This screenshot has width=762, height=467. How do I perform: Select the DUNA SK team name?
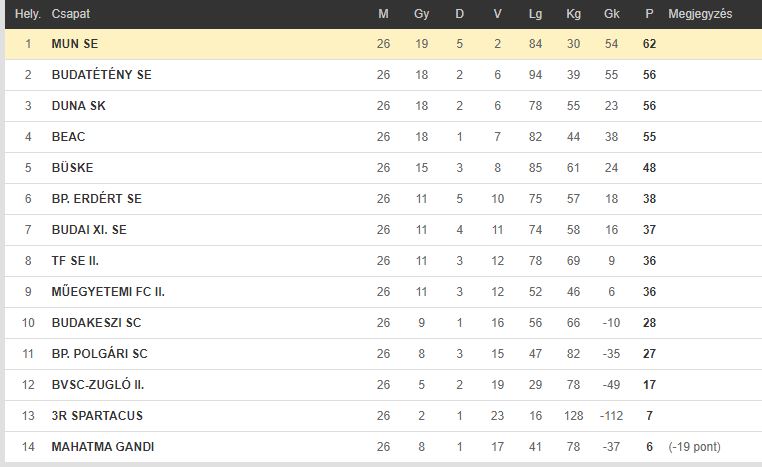coord(78,106)
